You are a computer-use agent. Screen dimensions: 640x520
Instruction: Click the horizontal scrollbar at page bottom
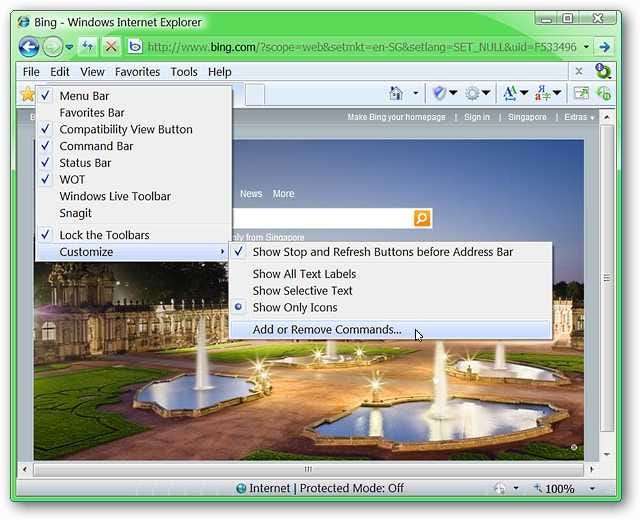(x=308, y=469)
